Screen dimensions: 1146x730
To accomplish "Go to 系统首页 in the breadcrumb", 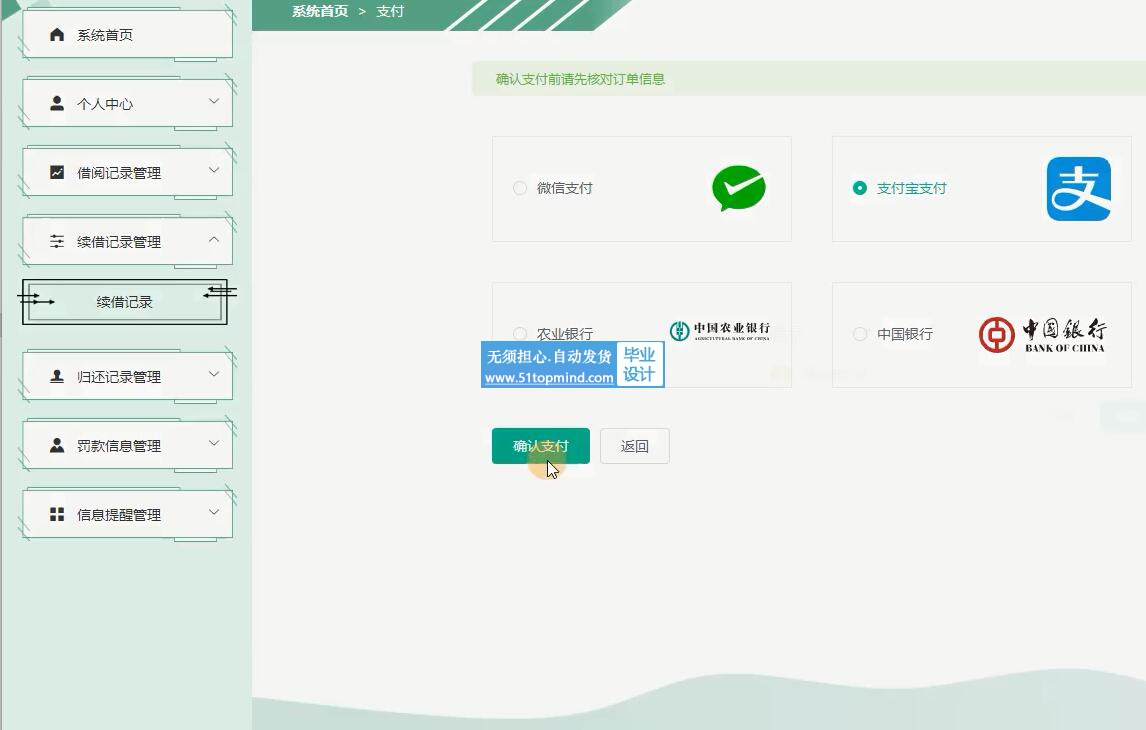I will pos(320,12).
